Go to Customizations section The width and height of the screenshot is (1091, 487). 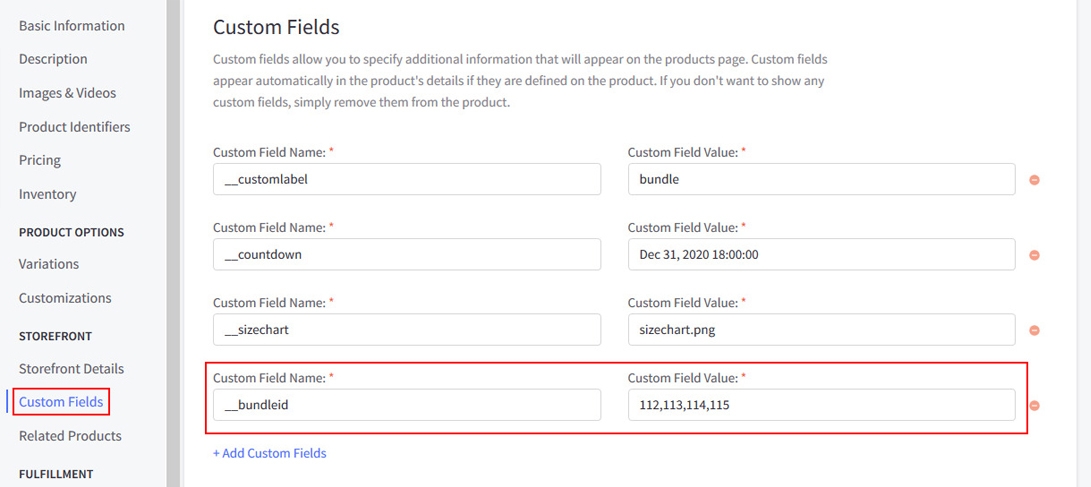(65, 298)
